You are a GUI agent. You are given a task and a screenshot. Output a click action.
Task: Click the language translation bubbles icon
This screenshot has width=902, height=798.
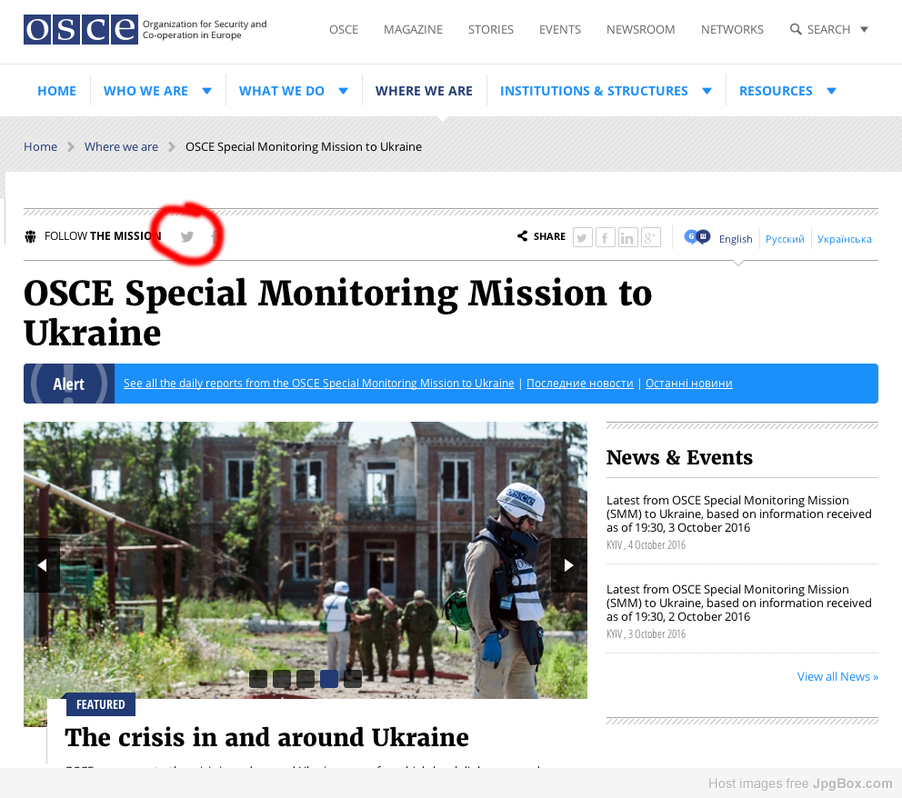click(697, 236)
